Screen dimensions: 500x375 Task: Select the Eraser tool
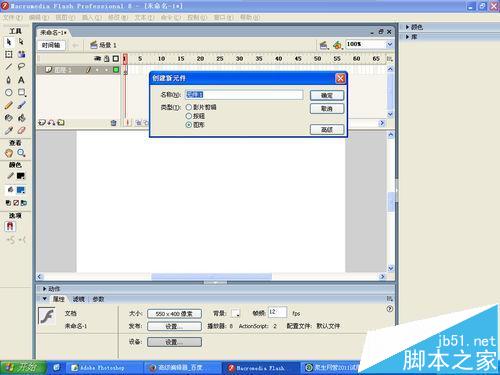(21, 131)
